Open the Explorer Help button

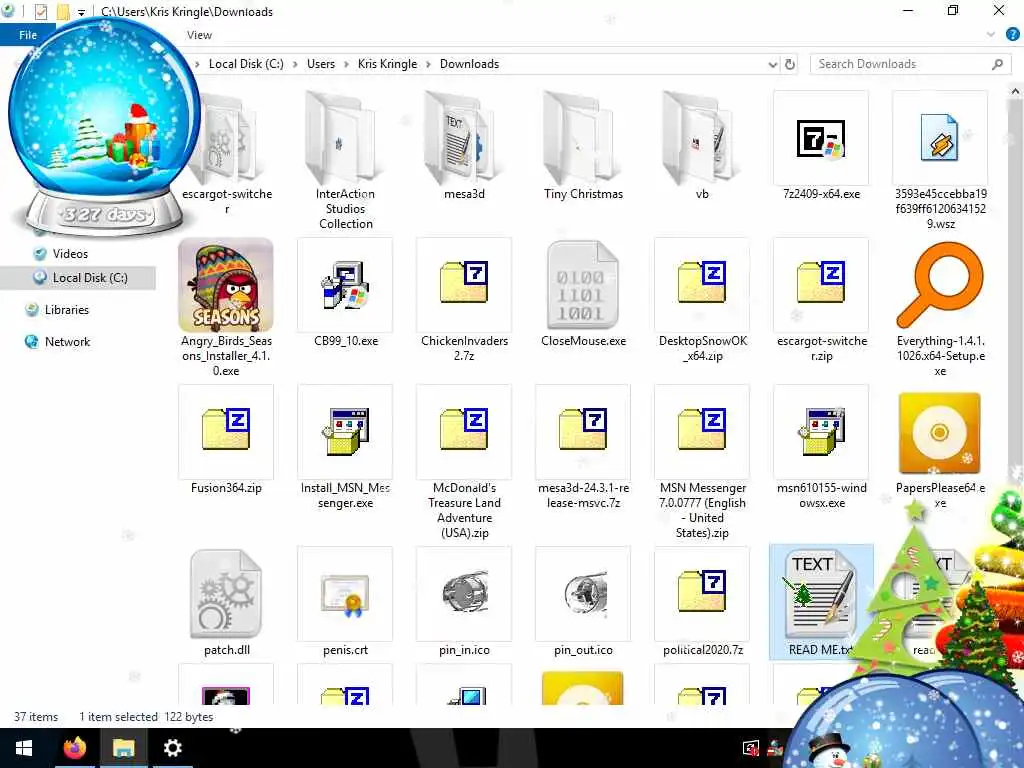(1012, 35)
